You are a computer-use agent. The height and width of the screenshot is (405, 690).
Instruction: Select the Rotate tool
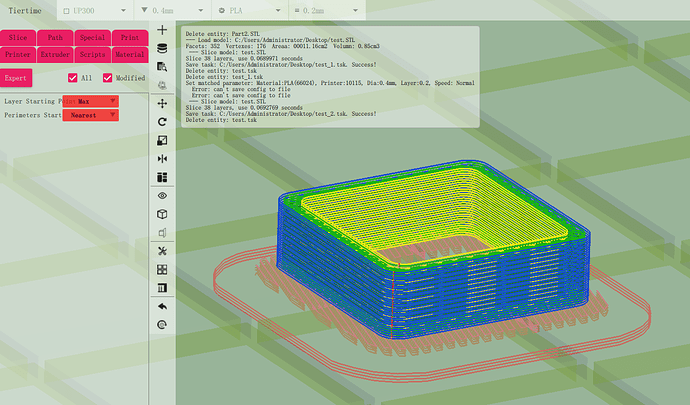162,122
